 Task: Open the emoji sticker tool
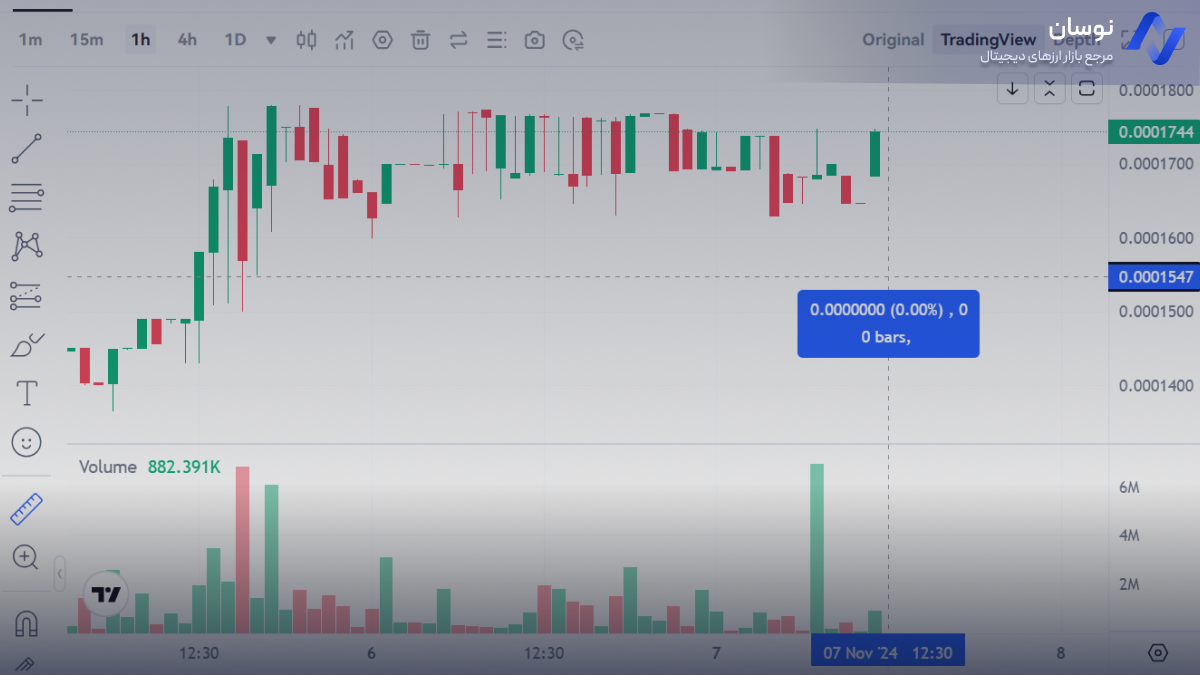[27, 441]
